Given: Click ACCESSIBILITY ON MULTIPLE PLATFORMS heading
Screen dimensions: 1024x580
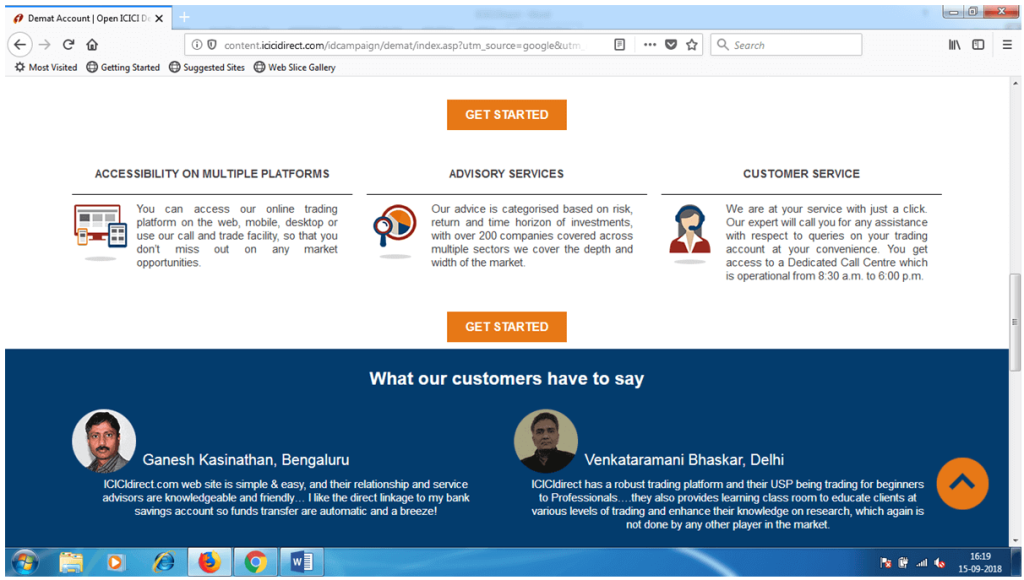Looking at the screenshot, I should click(x=212, y=174).
